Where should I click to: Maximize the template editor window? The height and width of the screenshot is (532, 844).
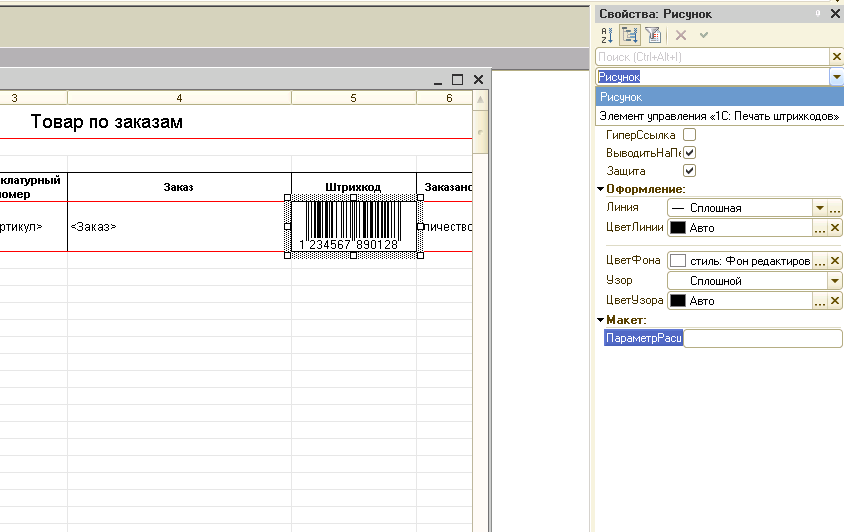tap(458, 80)
